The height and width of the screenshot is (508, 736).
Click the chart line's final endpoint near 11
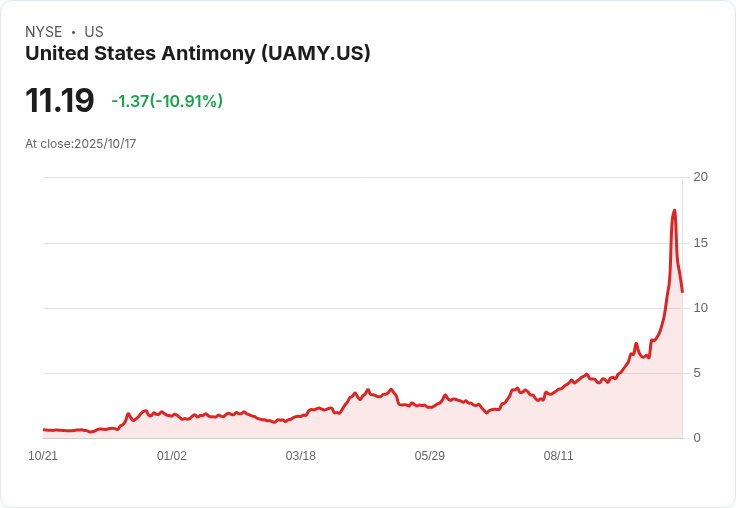point(682,292)
